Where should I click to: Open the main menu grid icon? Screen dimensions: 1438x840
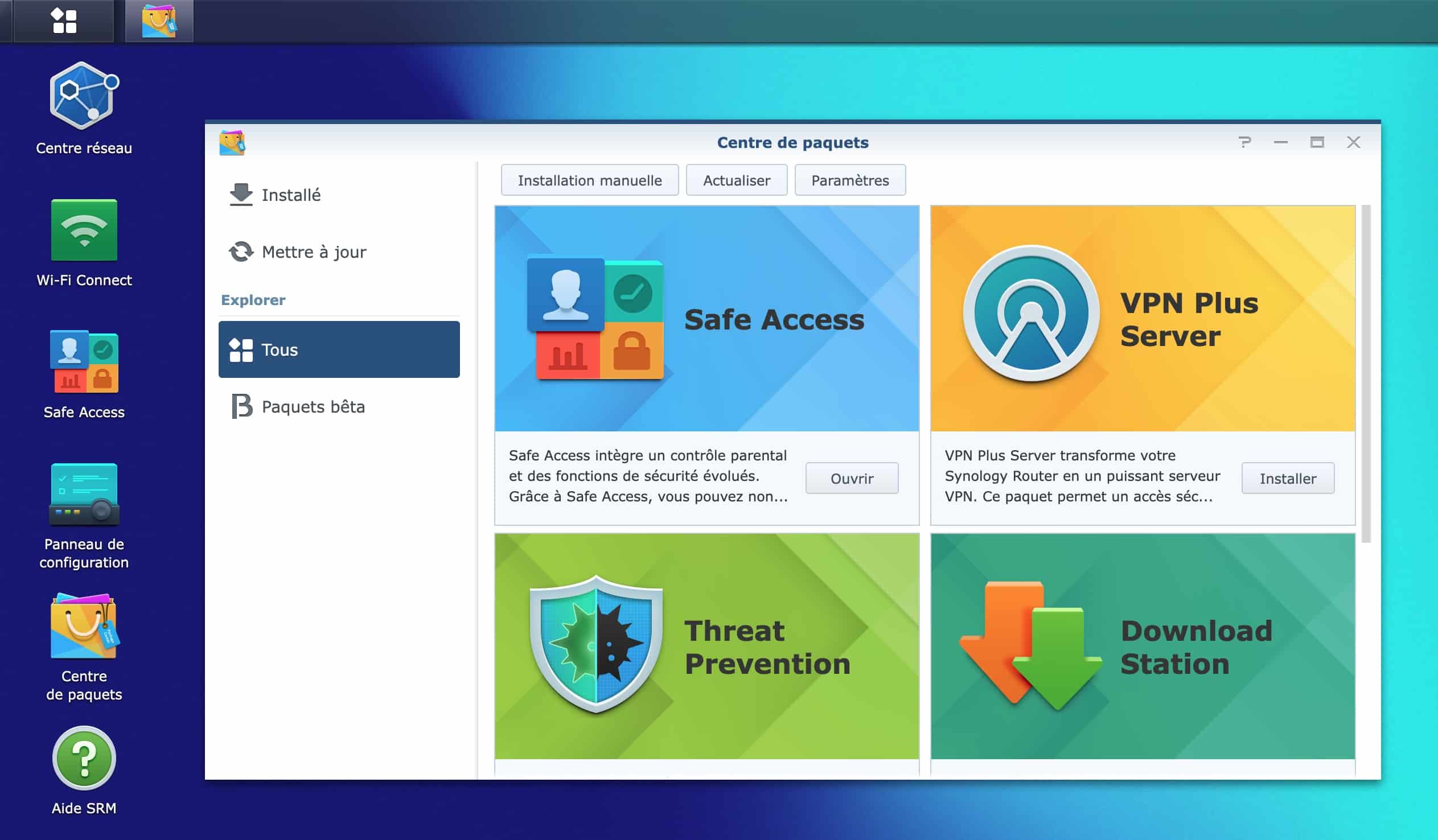click(64, 20)
